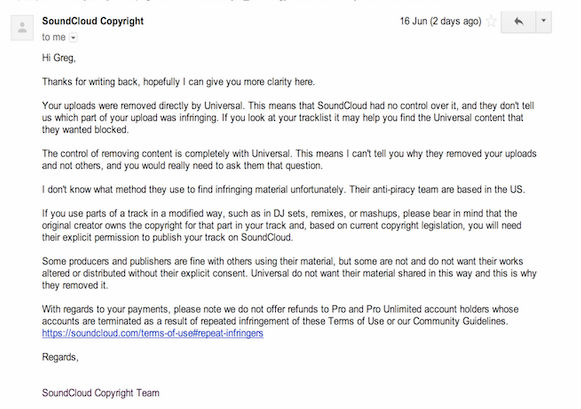This screenshot has width=581, height=409.
Task: Star this email from SoundCloud Copyright
Action: pyautogui.click(x=491, y=21)
